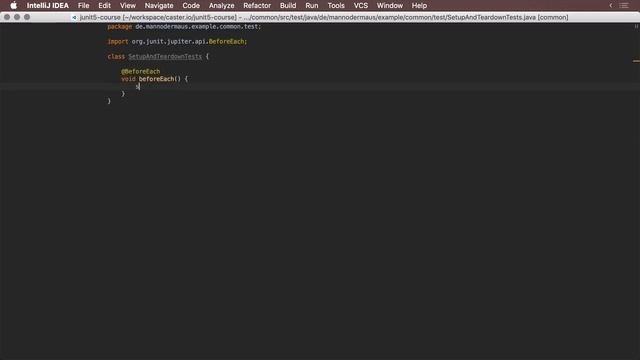Open the Navigate menu
This screenshot has width=640, height=360.
(159, 5)
